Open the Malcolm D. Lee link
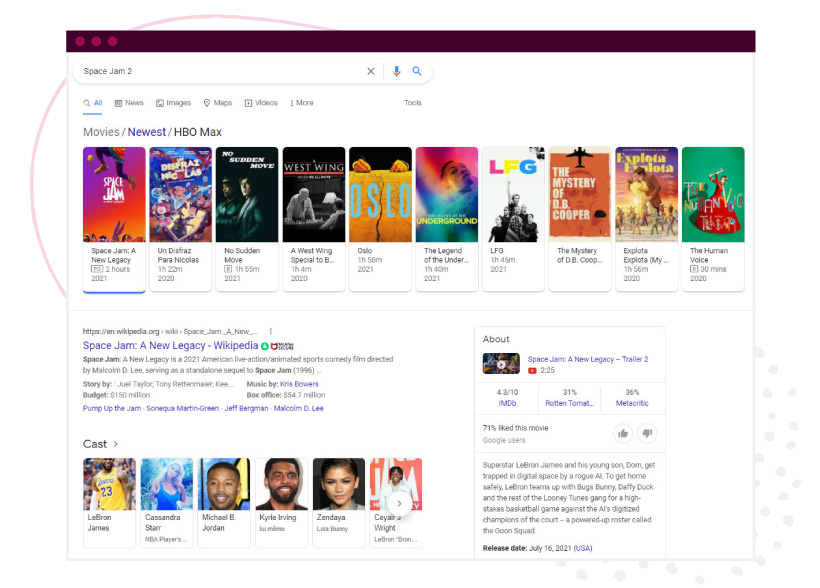This screenshot has width=820, height=588. (299, 408)
